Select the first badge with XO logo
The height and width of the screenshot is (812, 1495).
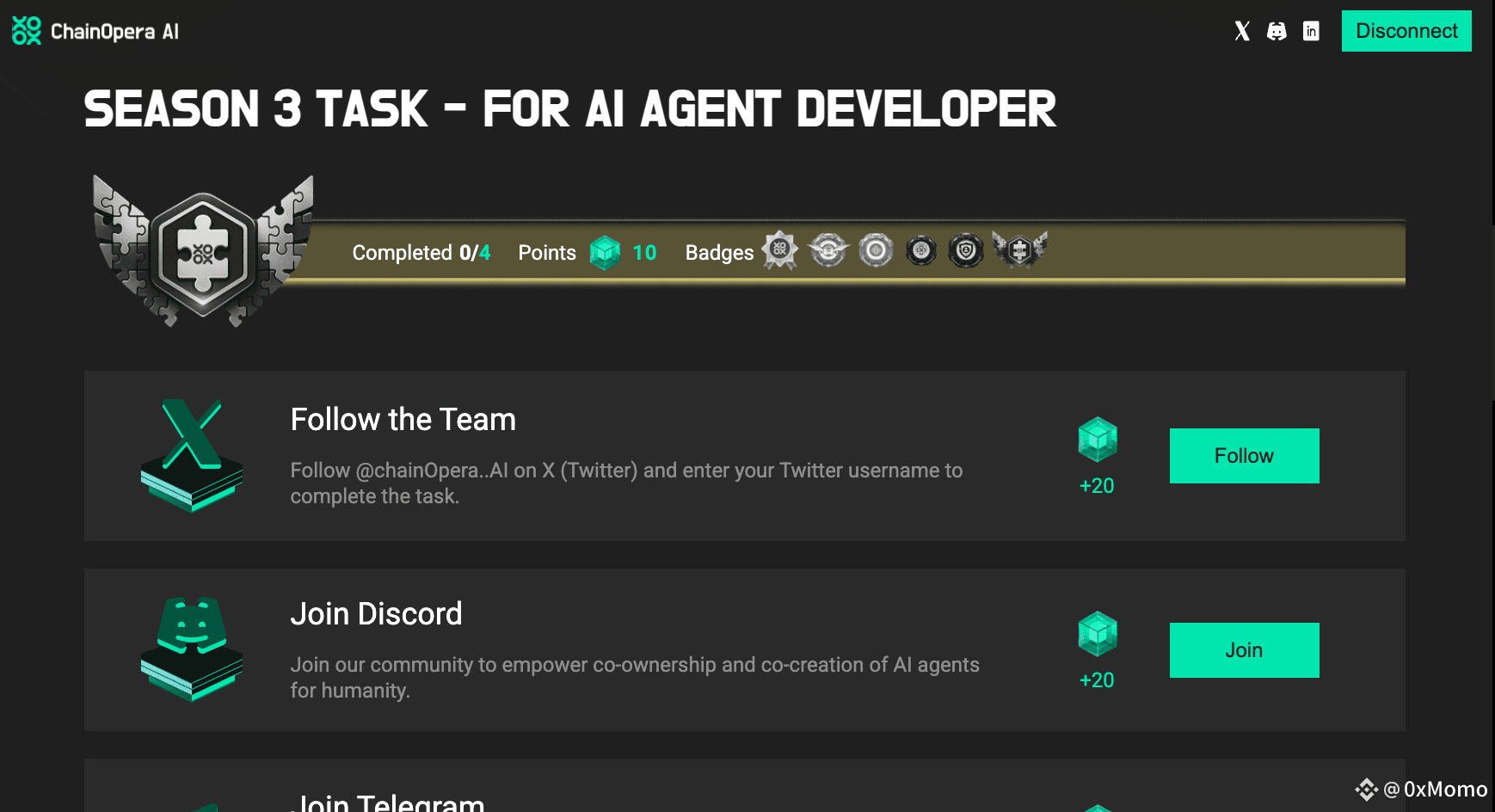[x=780, y=250]
